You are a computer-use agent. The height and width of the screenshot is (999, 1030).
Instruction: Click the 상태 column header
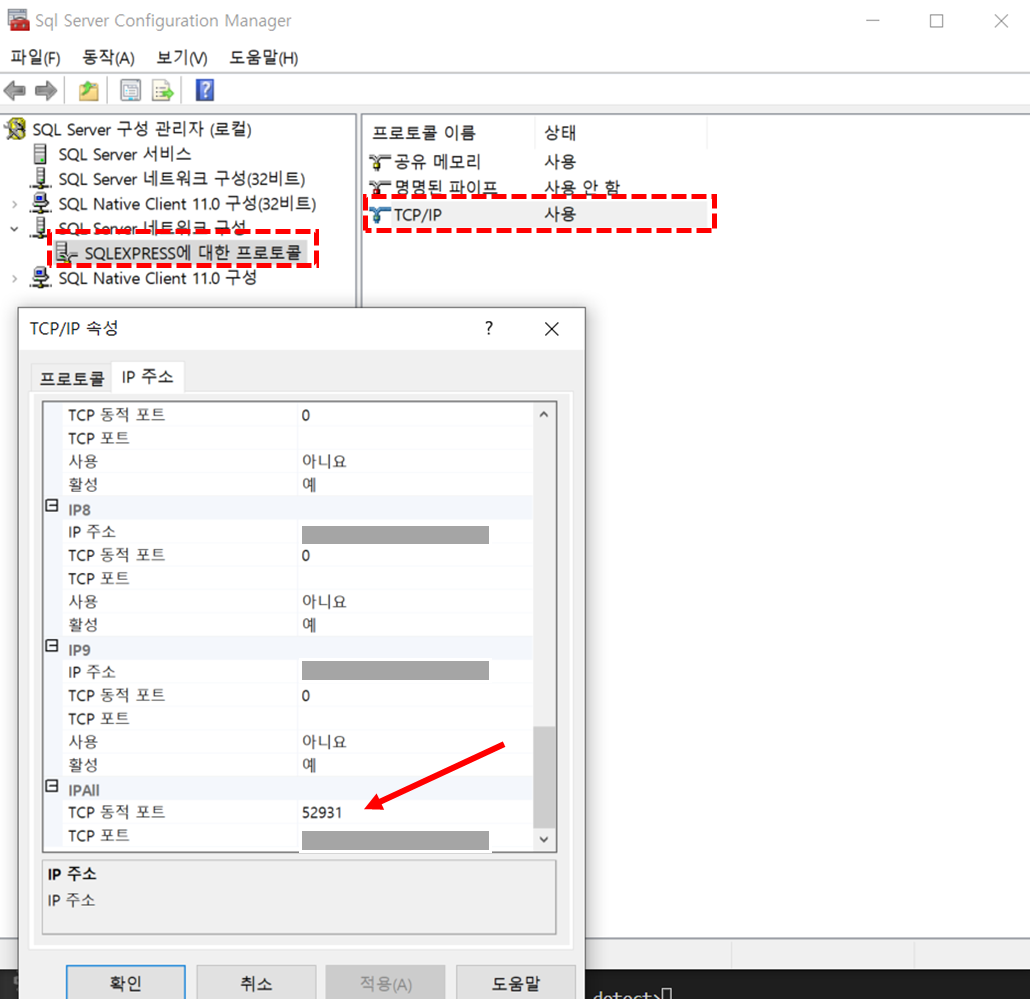(621, 133)
